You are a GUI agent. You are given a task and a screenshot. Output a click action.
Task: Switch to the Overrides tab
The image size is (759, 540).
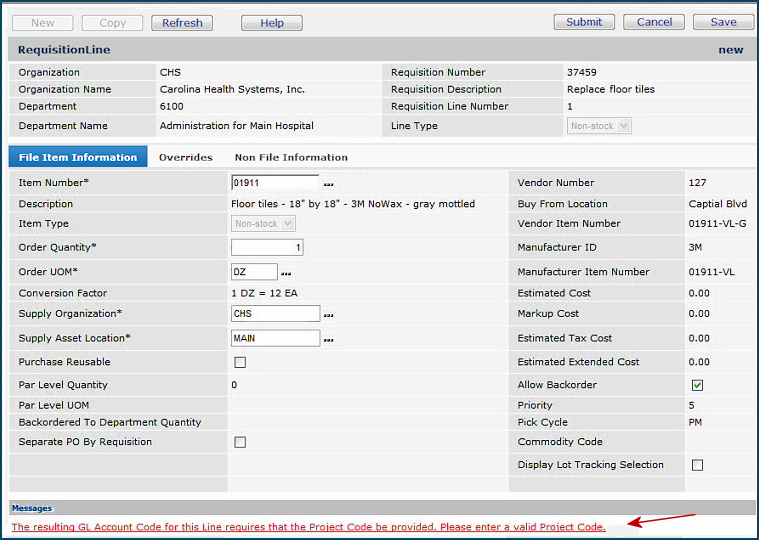(186, 157)
